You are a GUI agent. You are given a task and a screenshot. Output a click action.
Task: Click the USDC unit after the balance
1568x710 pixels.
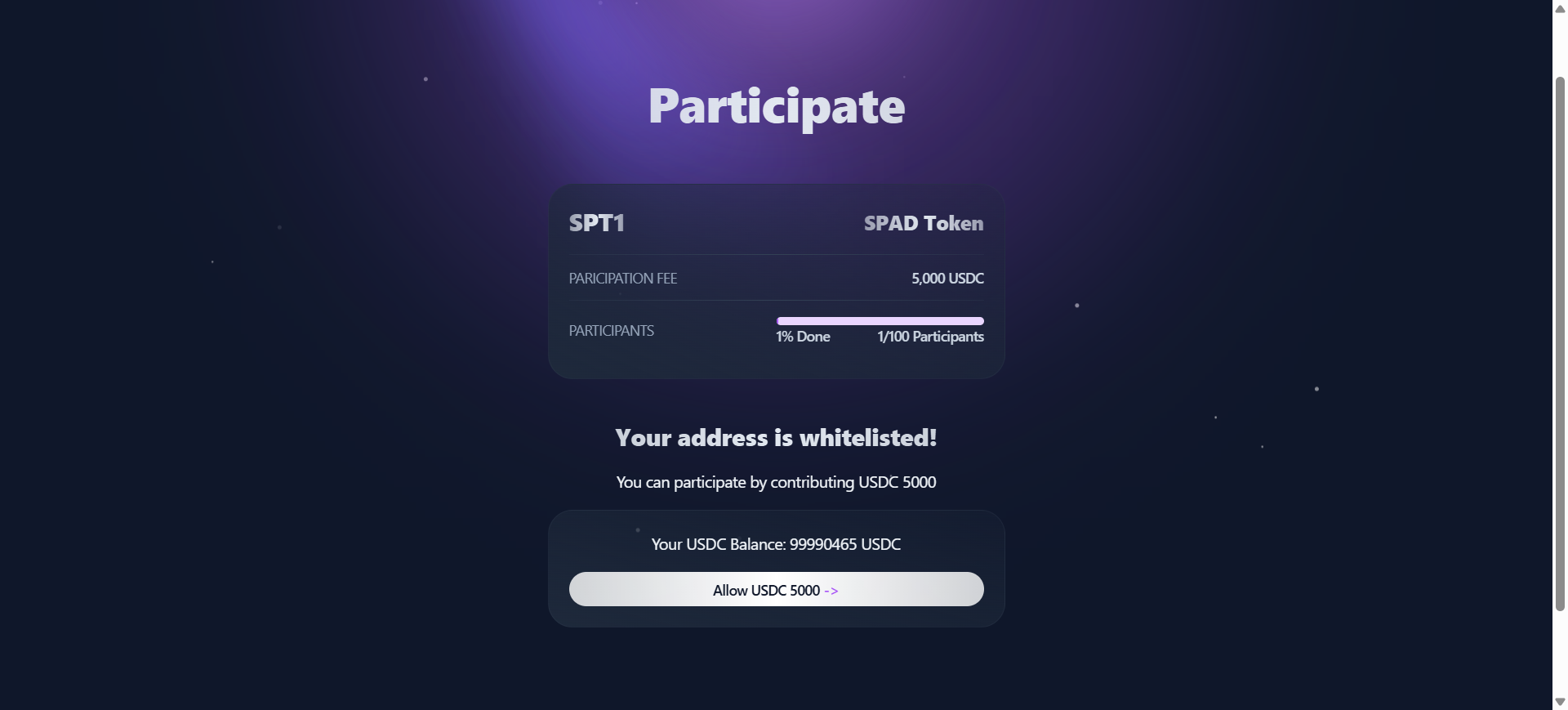881,544
